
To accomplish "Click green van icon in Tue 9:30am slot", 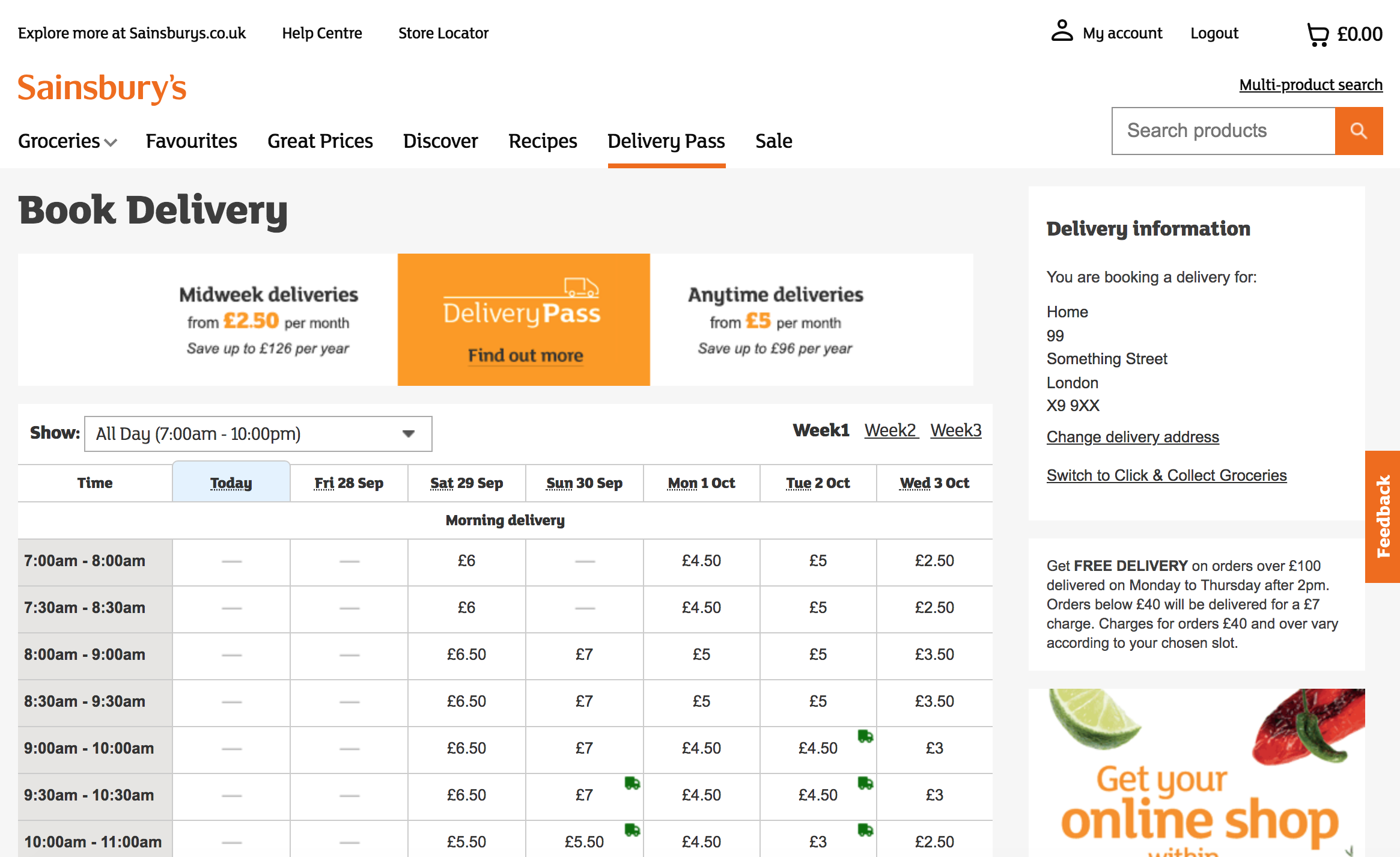I will (x=865, y=783).
